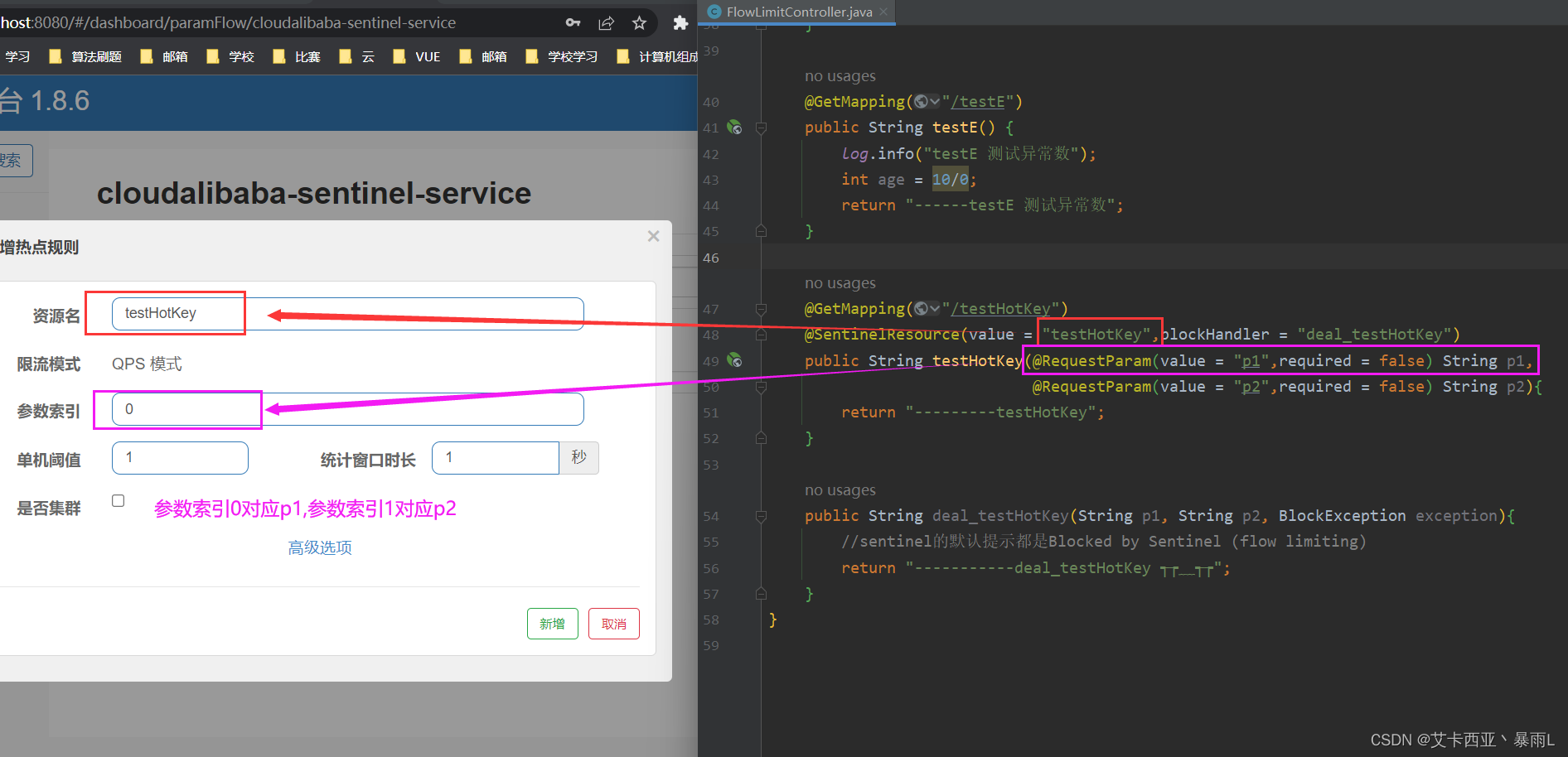Click the 资源名 input containing testHotKey
1568x757 pixels.
348,314
